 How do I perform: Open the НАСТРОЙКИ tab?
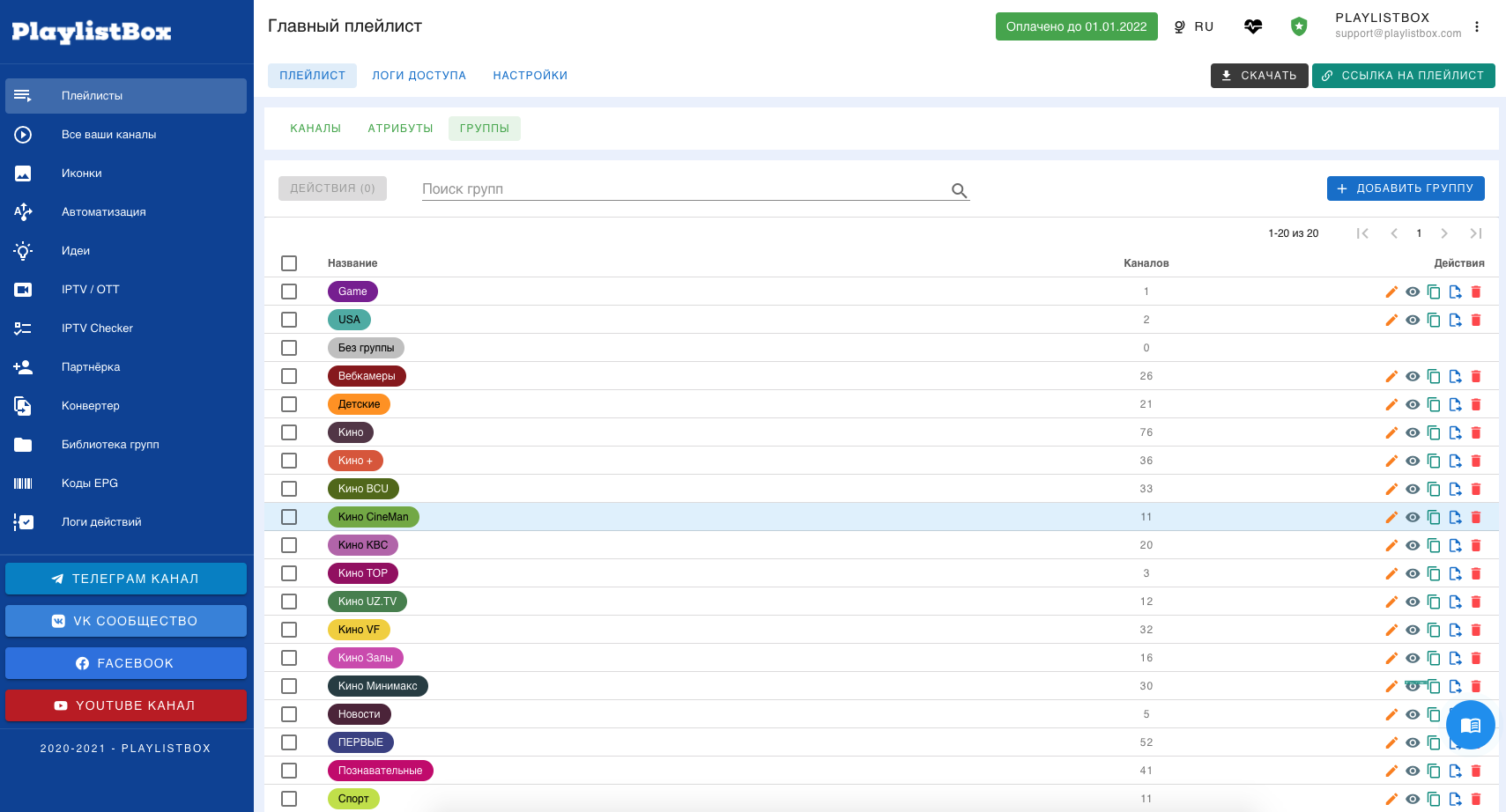[x=530, y=76]
